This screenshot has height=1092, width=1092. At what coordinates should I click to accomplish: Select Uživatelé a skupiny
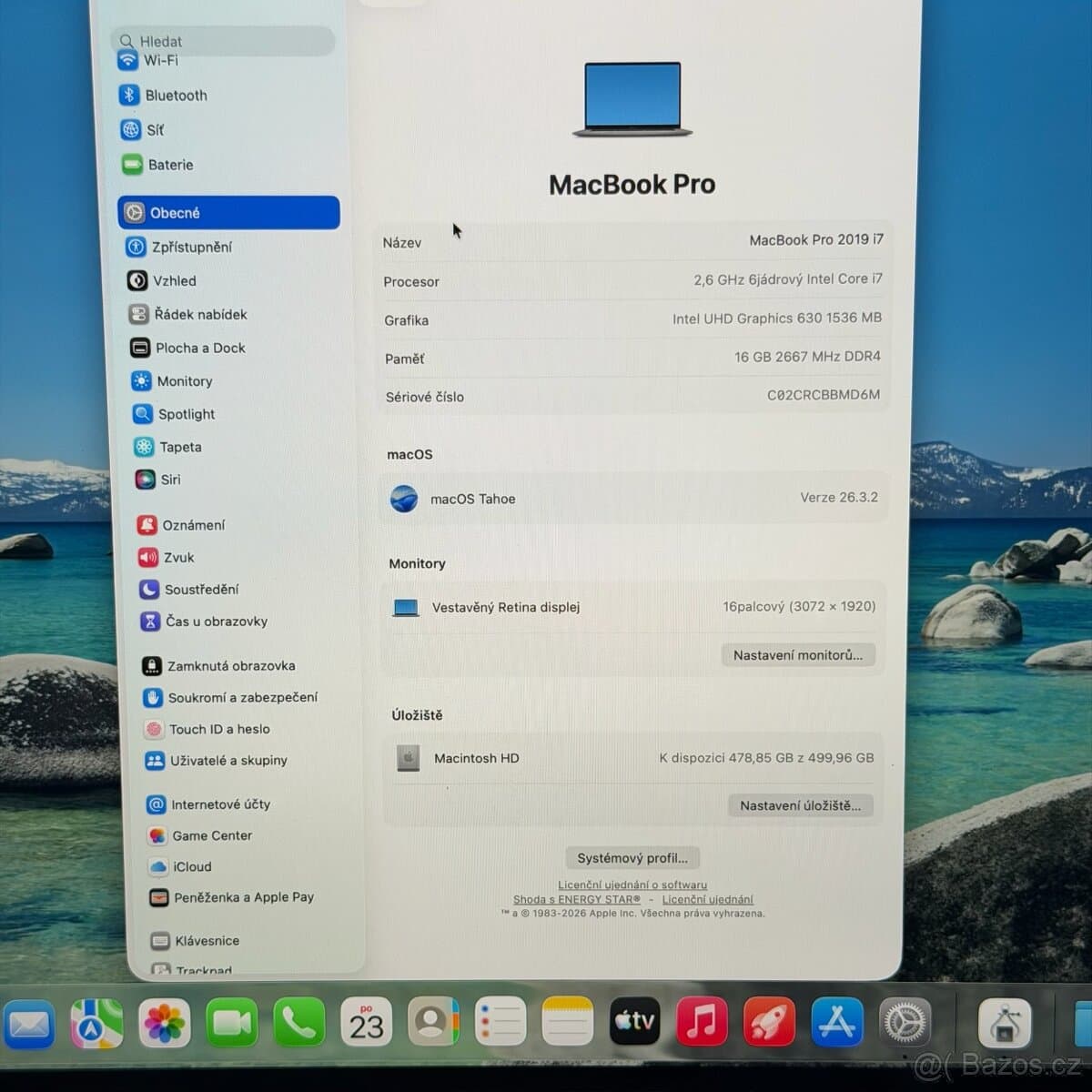(x=217, y=761)
